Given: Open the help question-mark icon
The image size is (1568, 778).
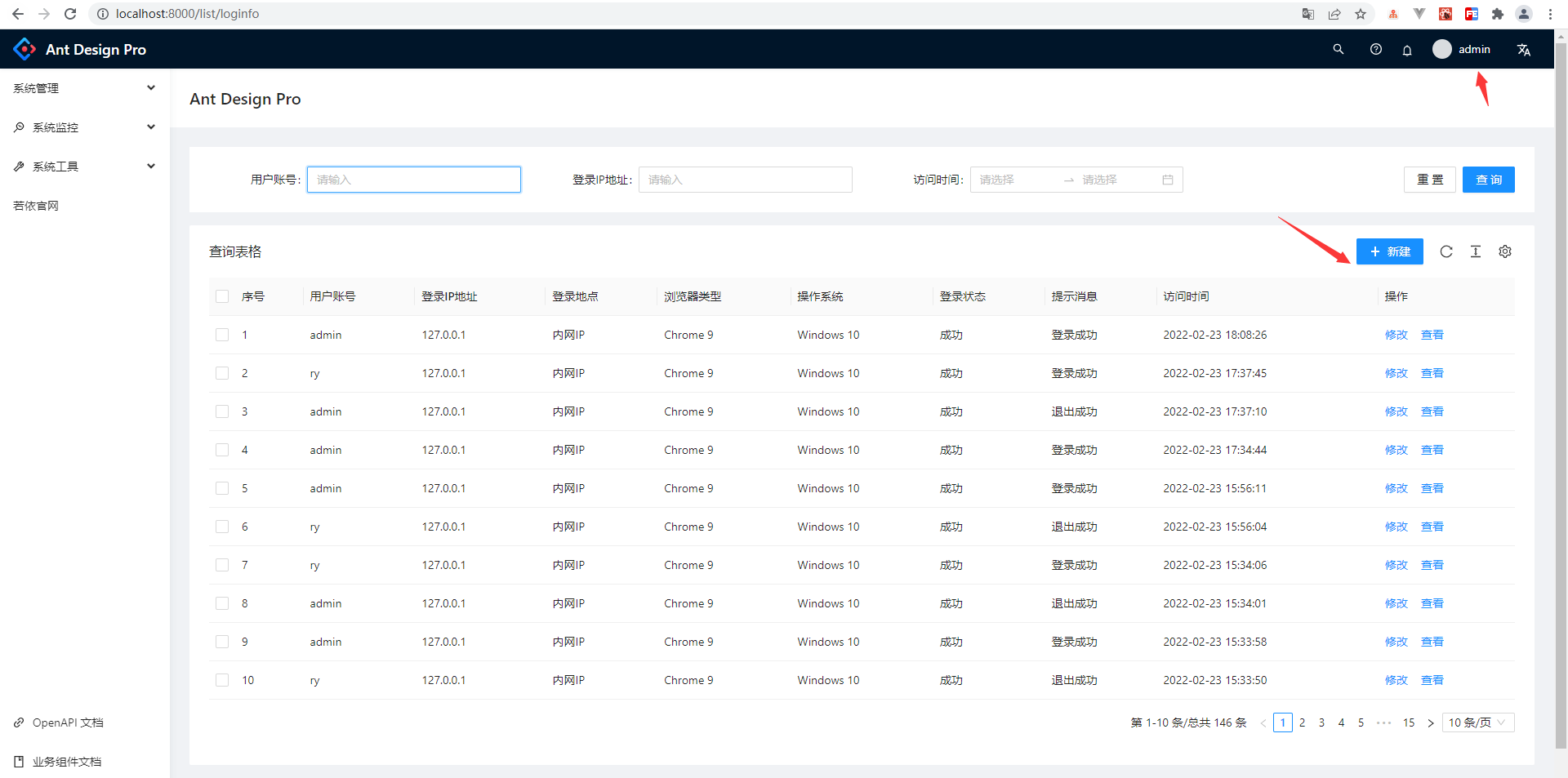Looking at the screenshot, I should [x=1376, y=49].
